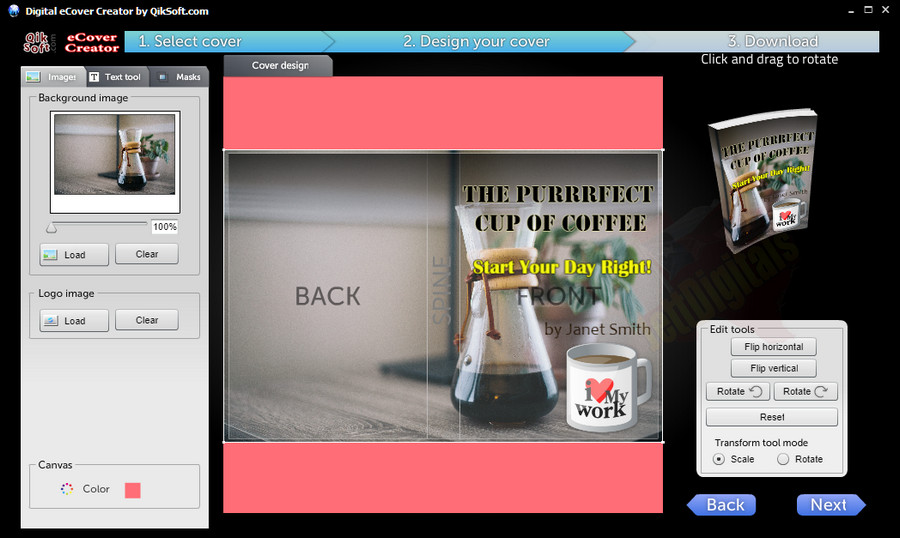Image resolution: width=900 pixels, height=538 pixels.
Task: Click the SPINE area of the cover
Action: pyautogui.click(x=442, y=290)
